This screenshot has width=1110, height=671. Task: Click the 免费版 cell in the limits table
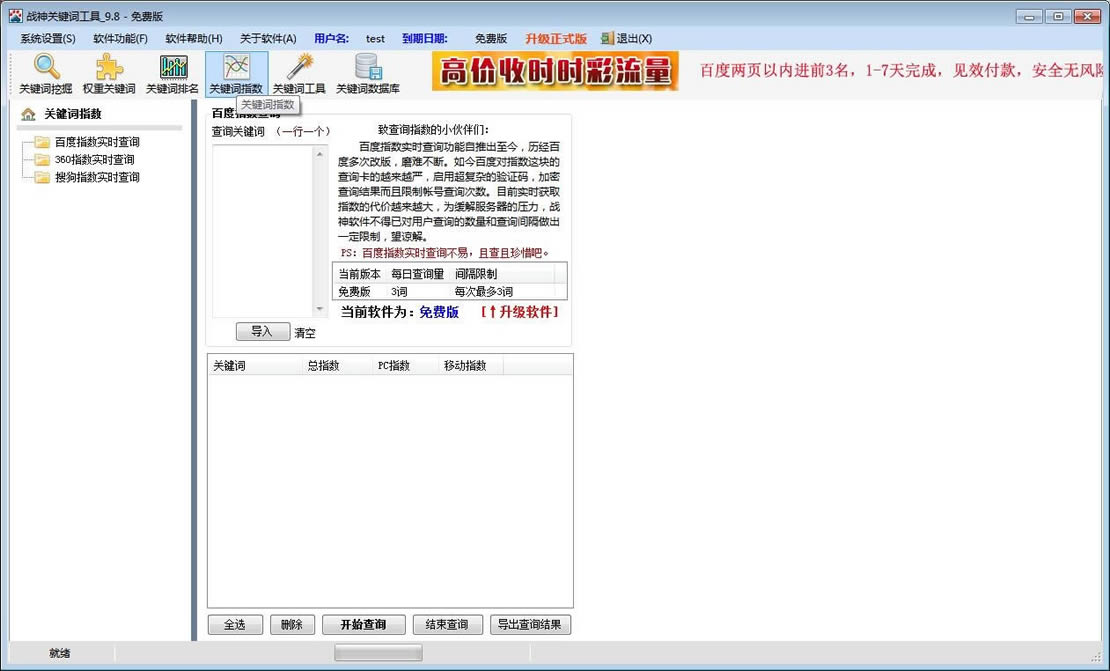[x=354, y=292]
